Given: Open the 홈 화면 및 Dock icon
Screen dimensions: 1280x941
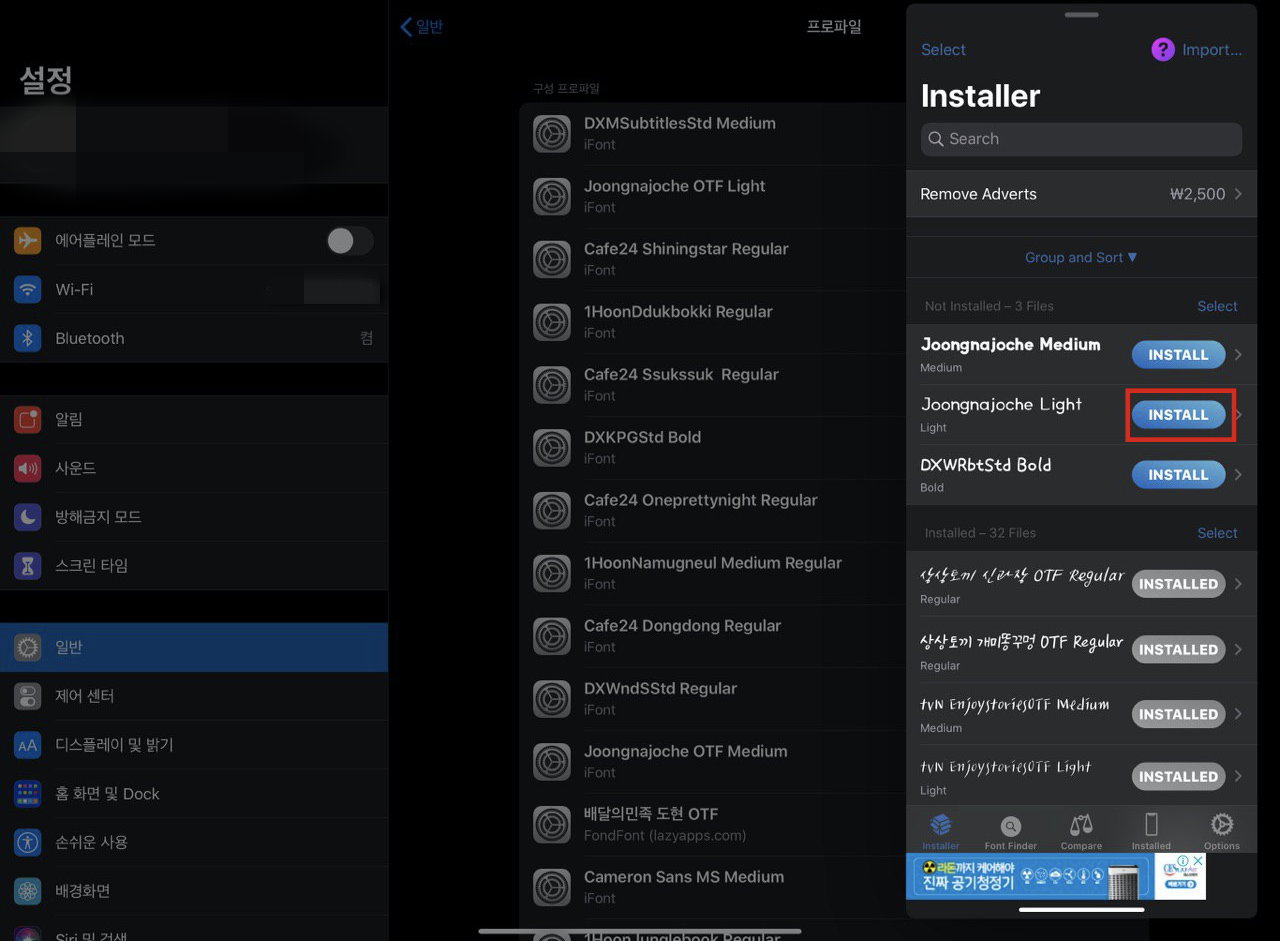Looking at the screenshot, I should click(28, 794).
